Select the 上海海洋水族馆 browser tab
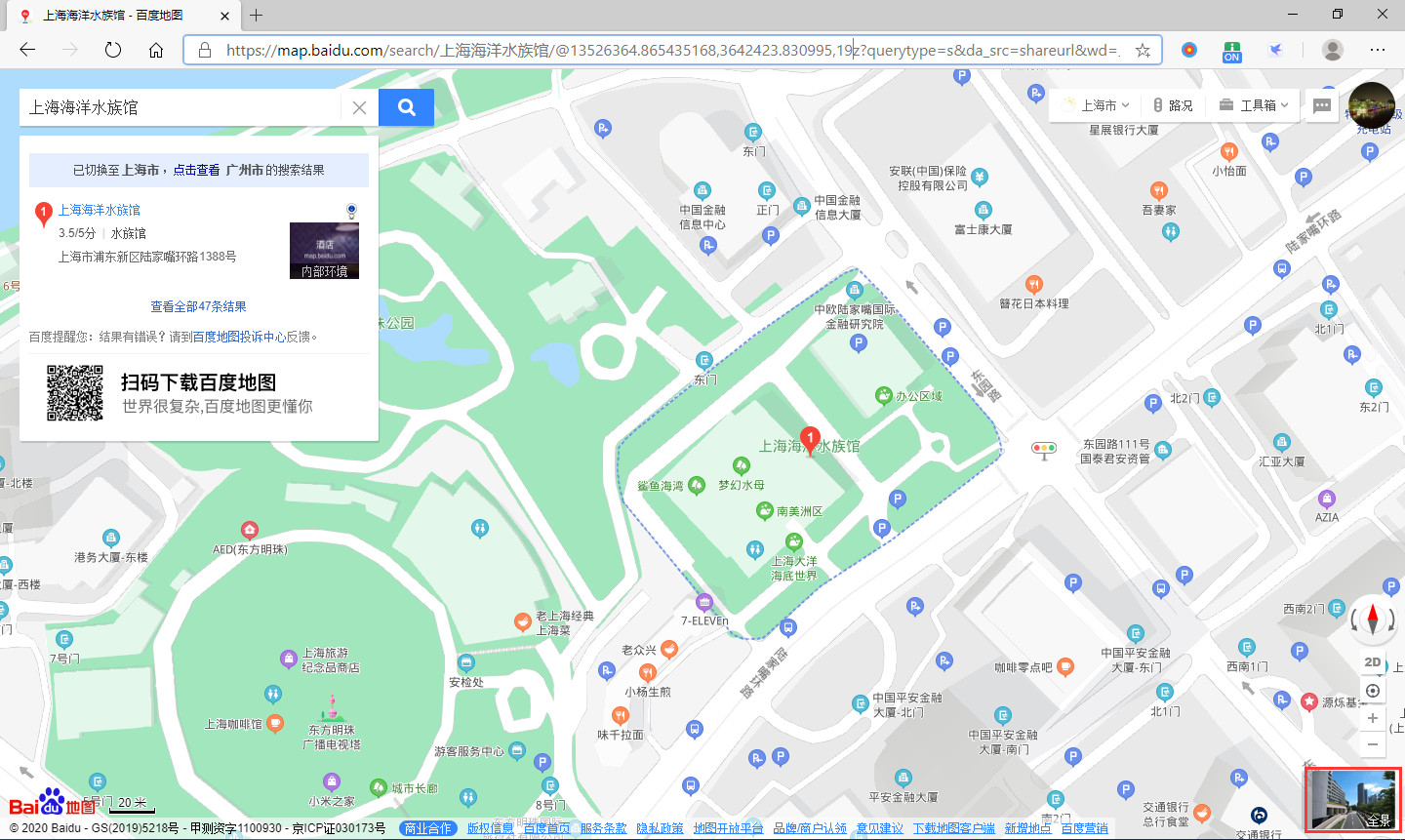Image resolution: width=1405 pixels, height=840 pixels. click(x=112, y=15)
